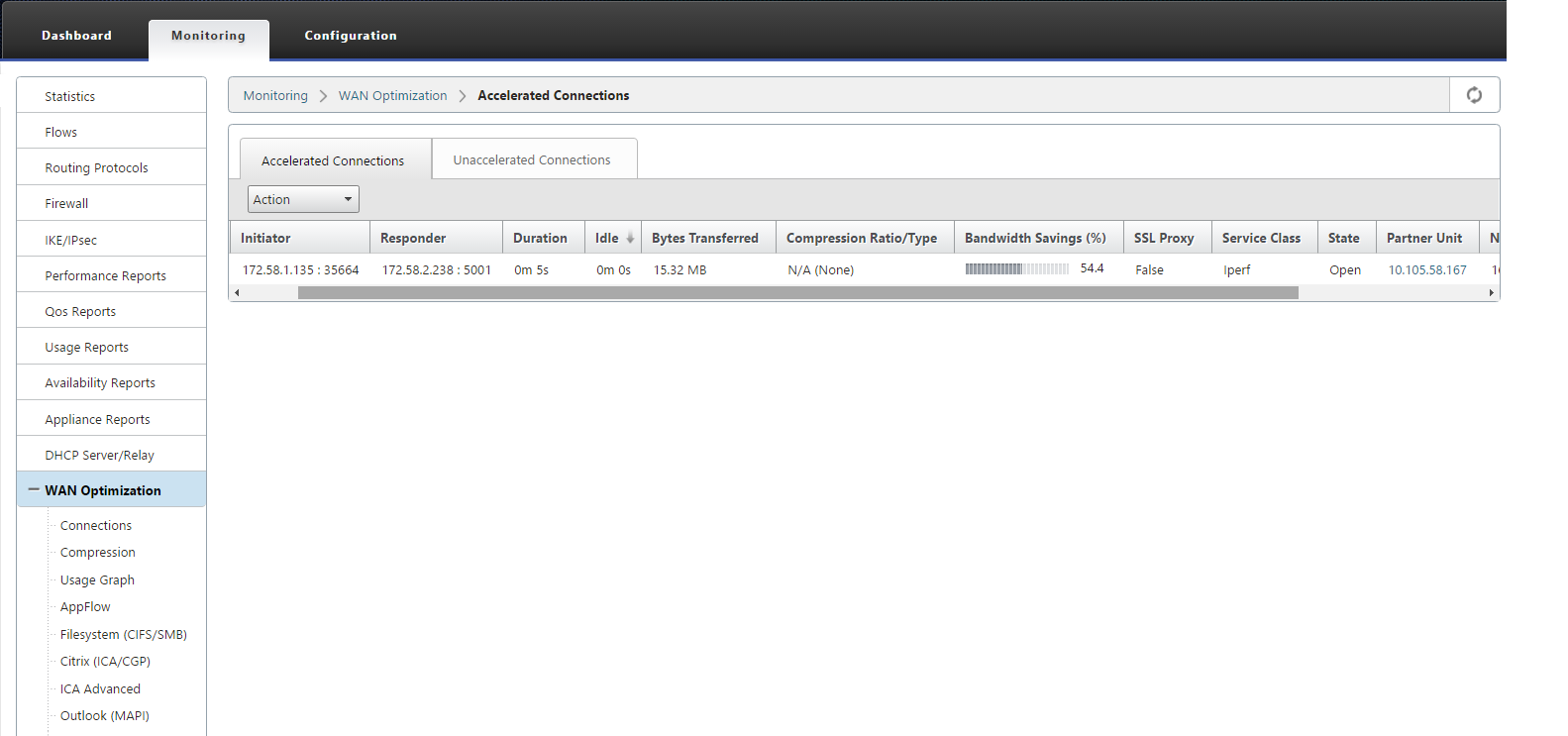Open the Configuration tab
The image size is (1568, 736).
pos(351,36)
